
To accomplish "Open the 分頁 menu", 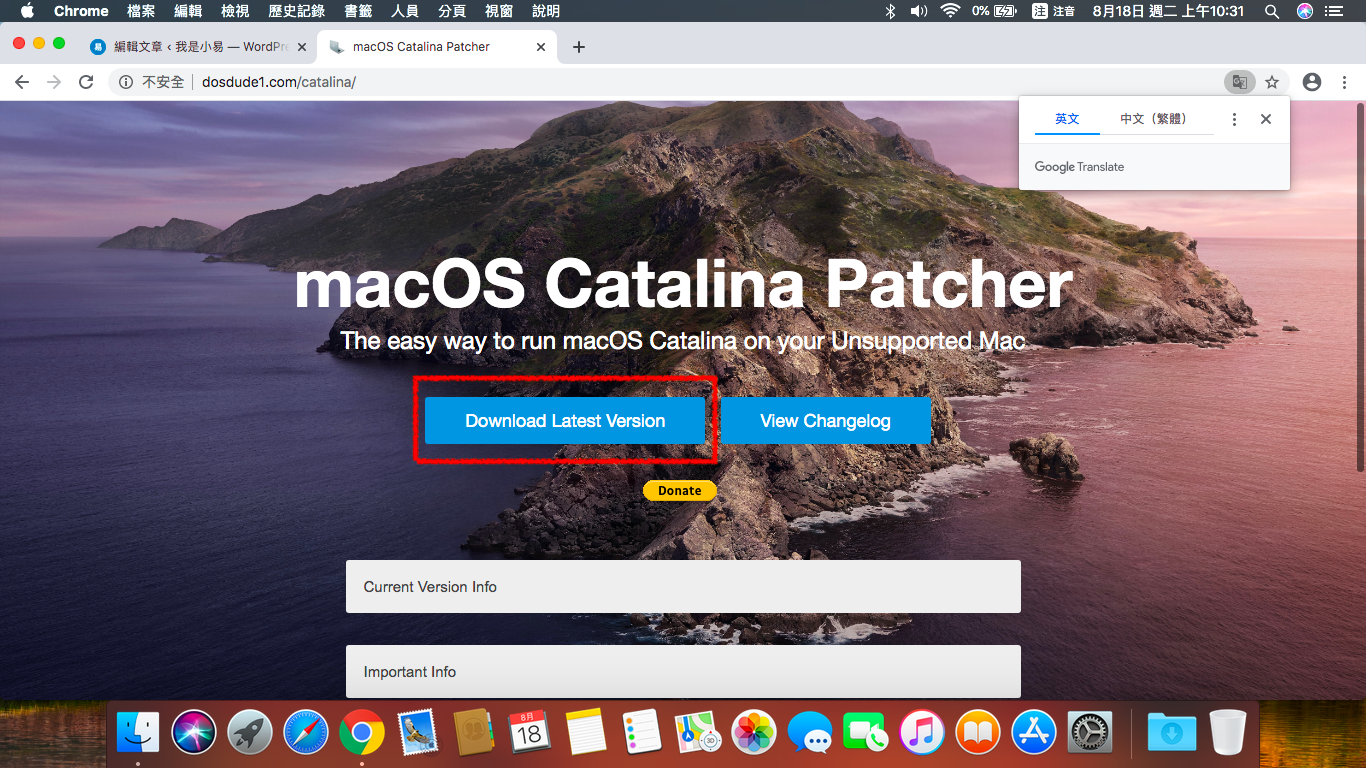I will pos(452,11).
